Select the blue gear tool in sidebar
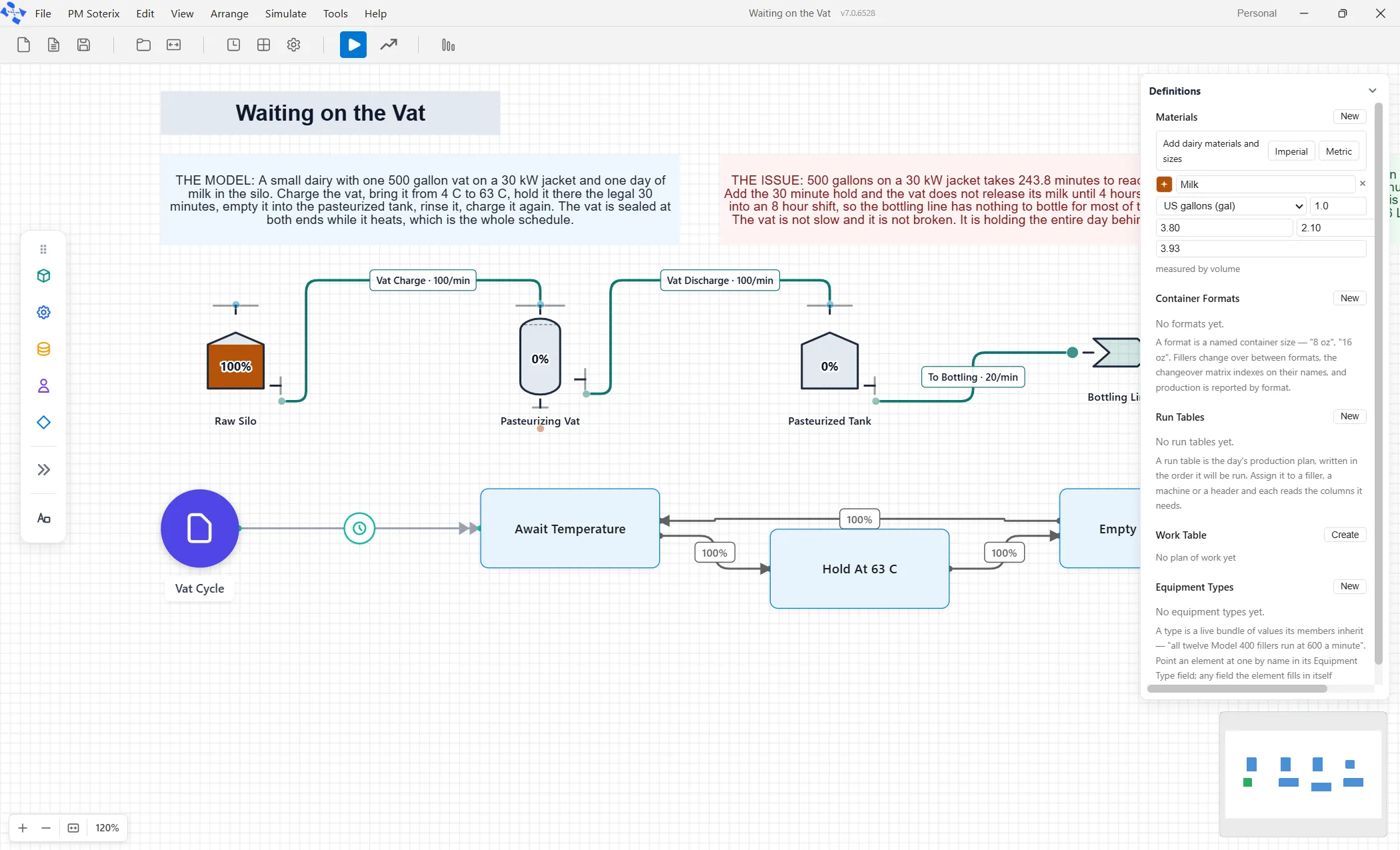This screenshot has height=850, width=1400. click(43, 312)
